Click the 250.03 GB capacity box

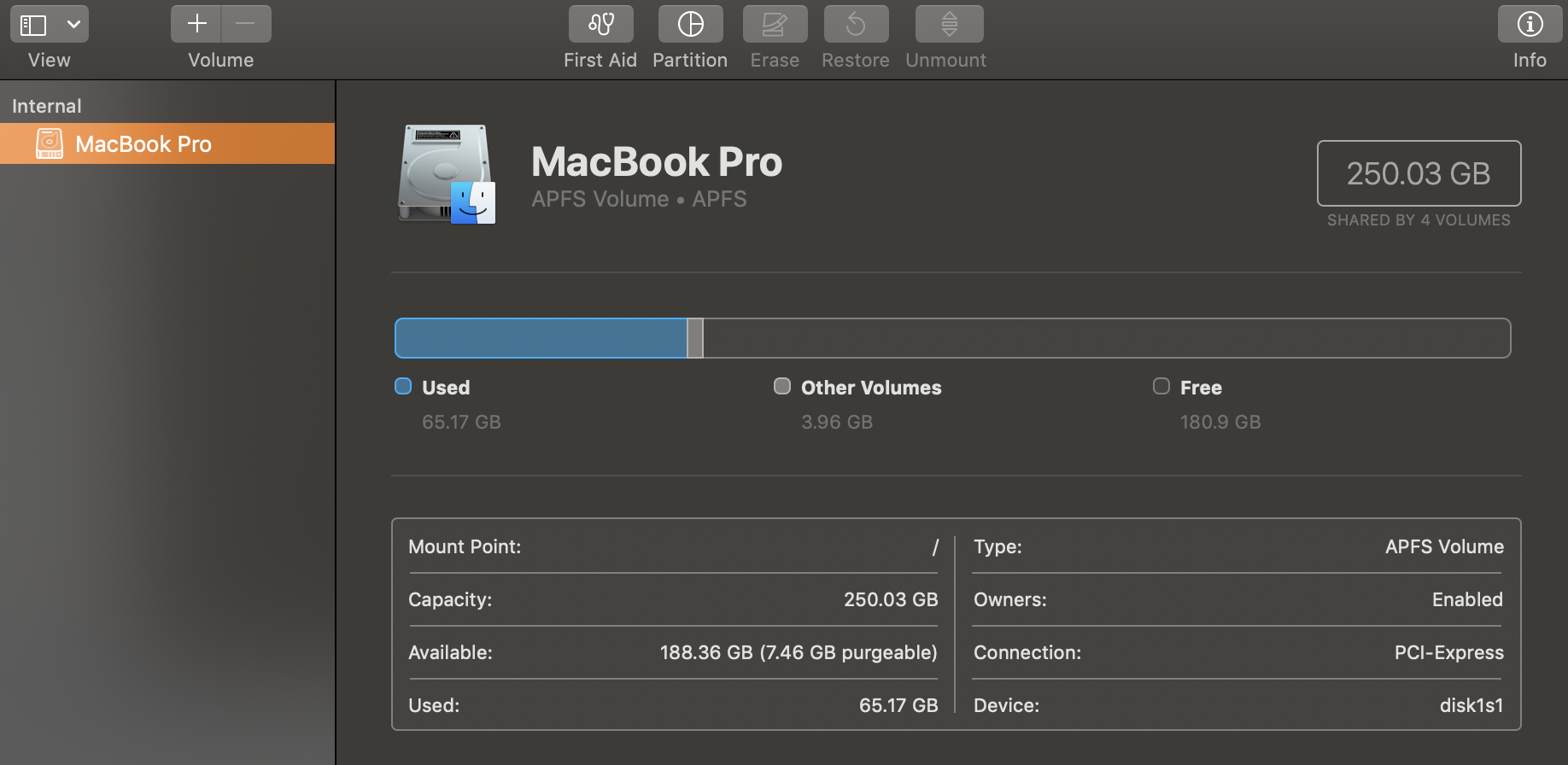tap(1419, 173)
